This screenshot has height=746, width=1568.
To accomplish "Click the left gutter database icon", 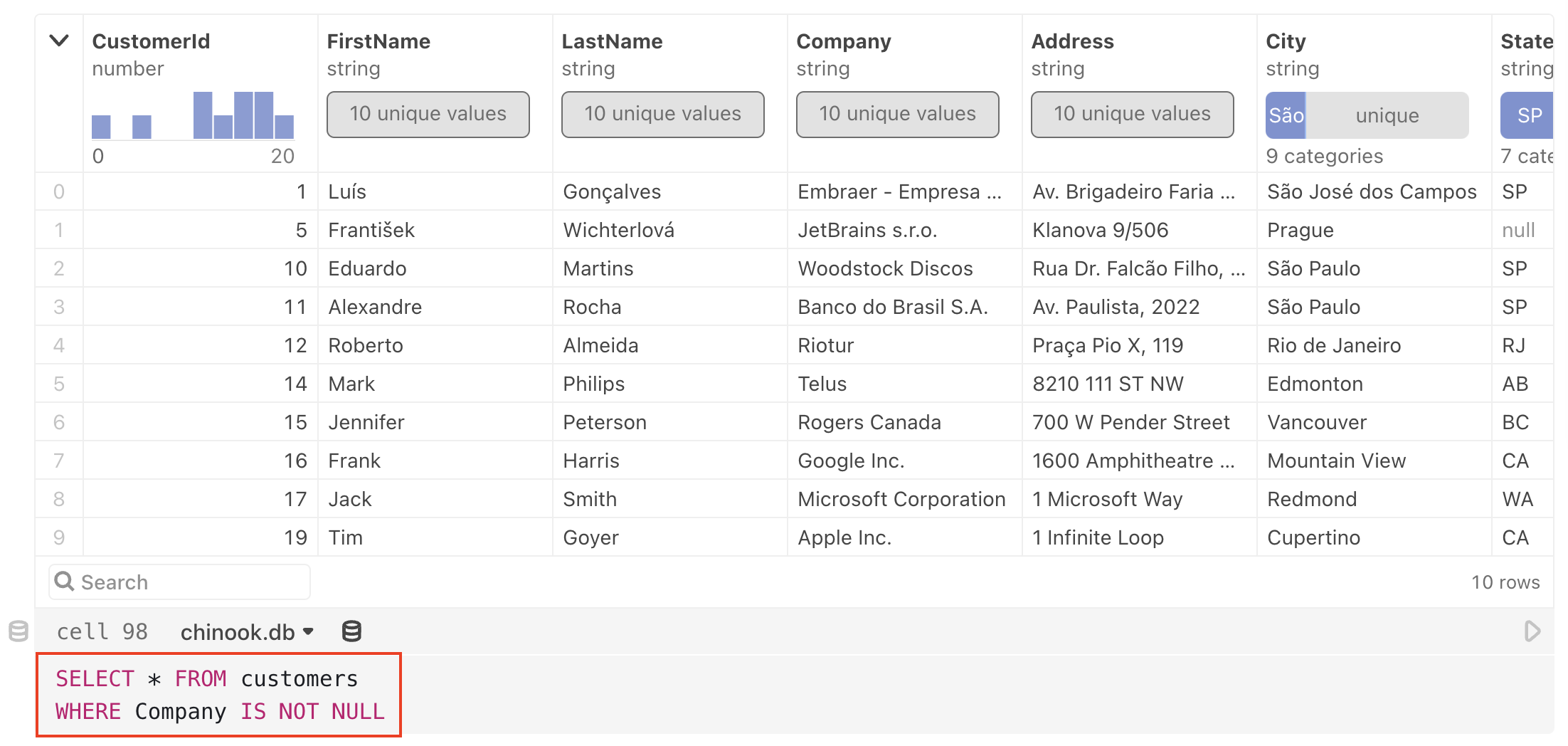I will coord(18,631).
